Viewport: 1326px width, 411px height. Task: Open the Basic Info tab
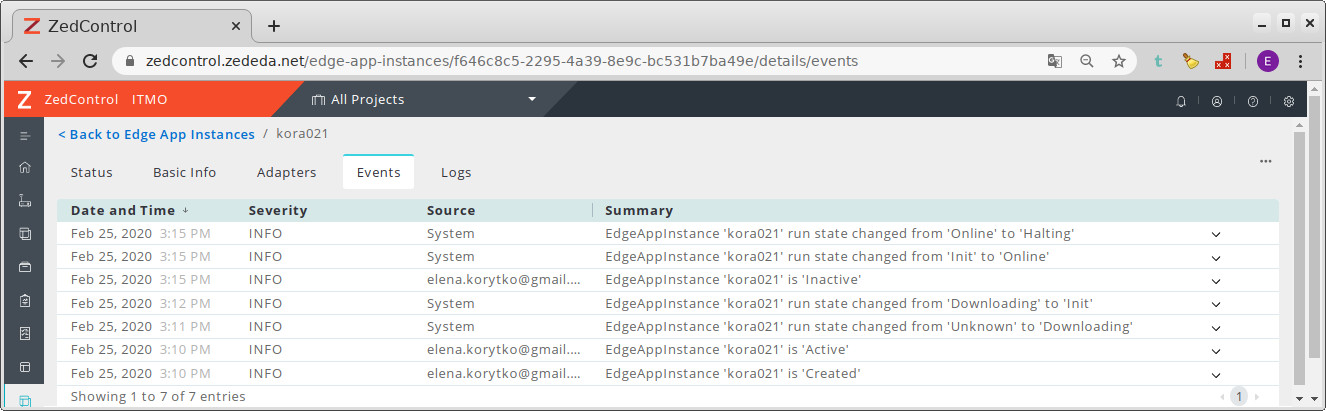tap(184, 173)
